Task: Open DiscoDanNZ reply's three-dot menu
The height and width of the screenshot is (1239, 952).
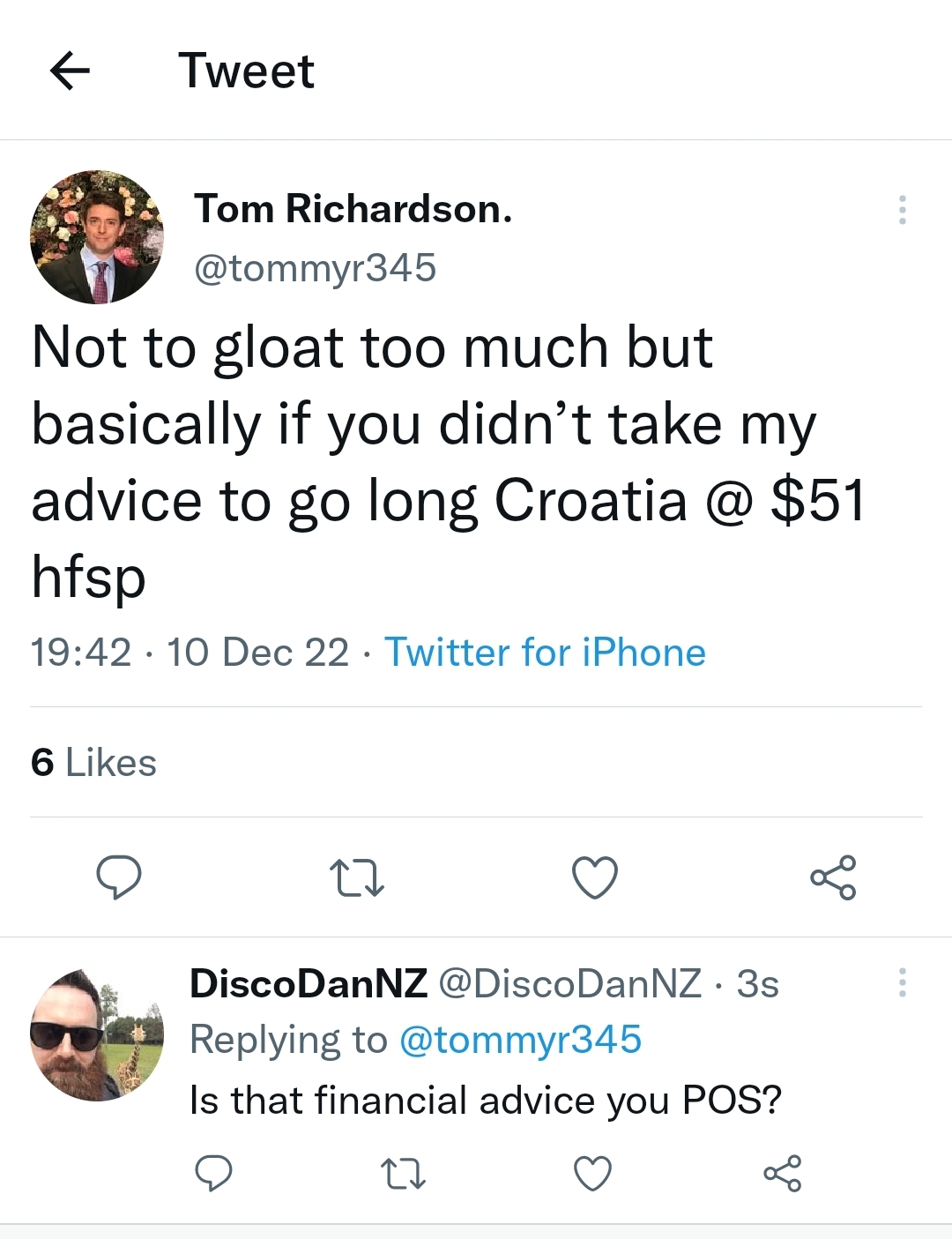Action: (902, 982)
